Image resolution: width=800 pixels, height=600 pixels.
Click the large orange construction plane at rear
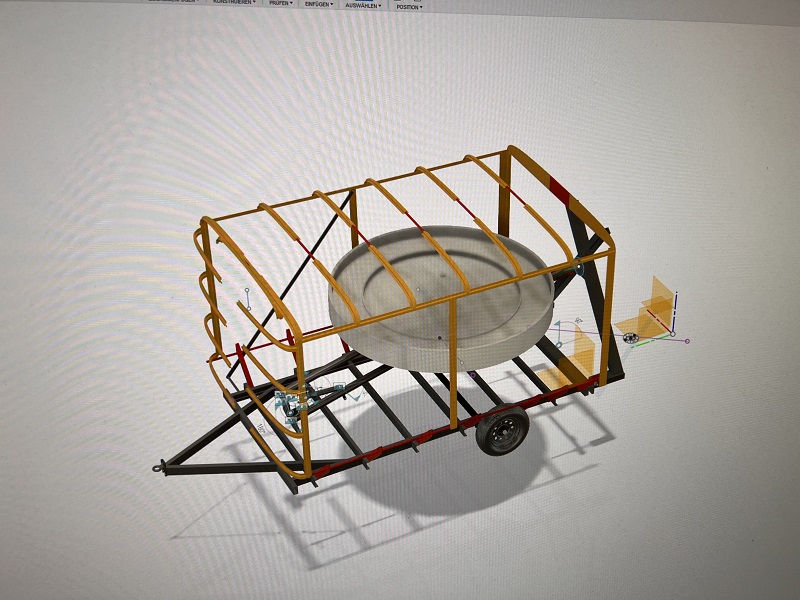click(x=655, y=300)
